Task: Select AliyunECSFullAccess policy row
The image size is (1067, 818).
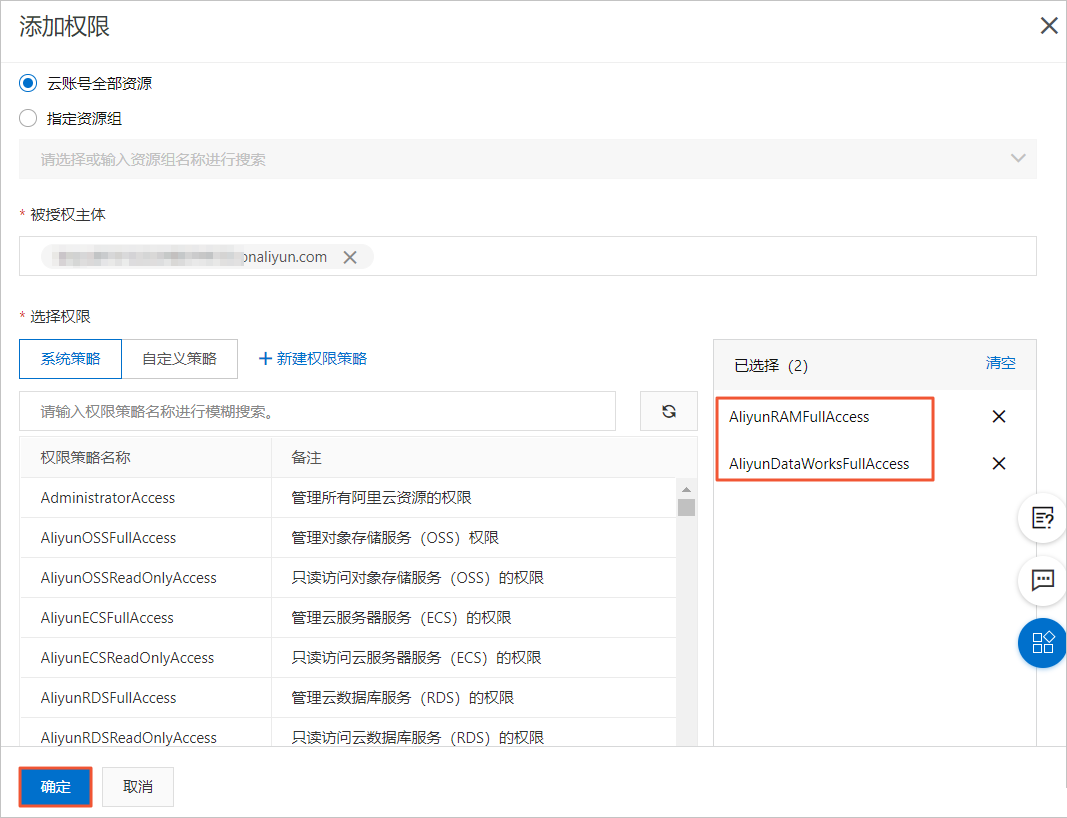Action: point(348,618)
